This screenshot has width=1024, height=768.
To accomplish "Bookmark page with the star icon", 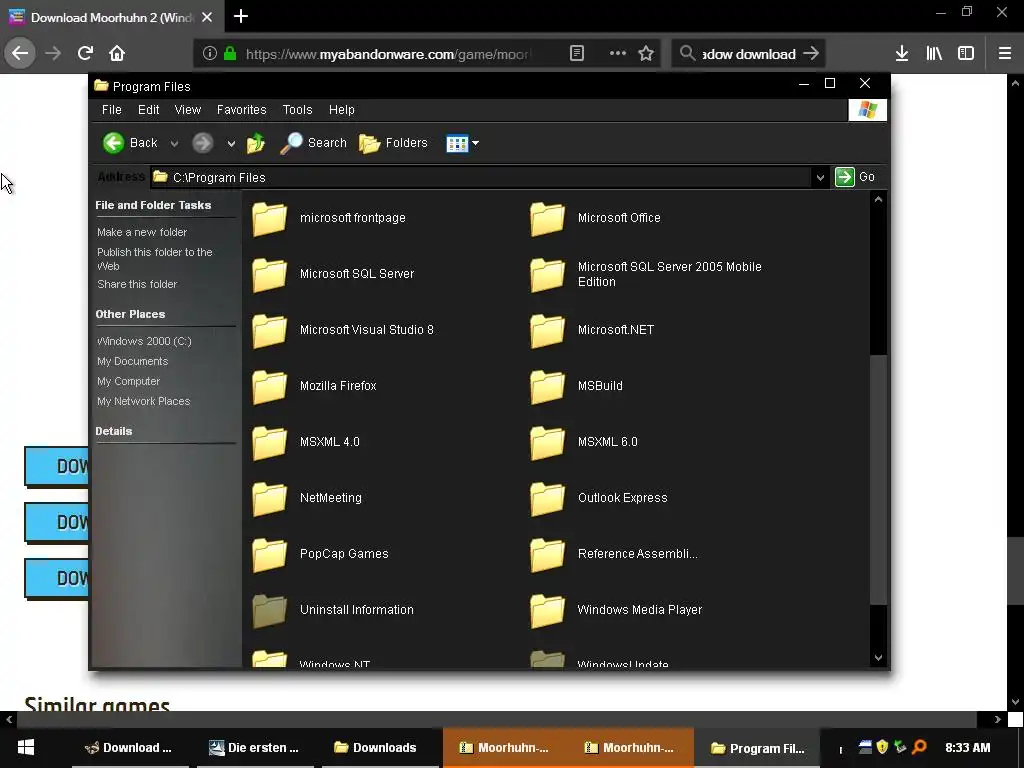I will point(646,54).
